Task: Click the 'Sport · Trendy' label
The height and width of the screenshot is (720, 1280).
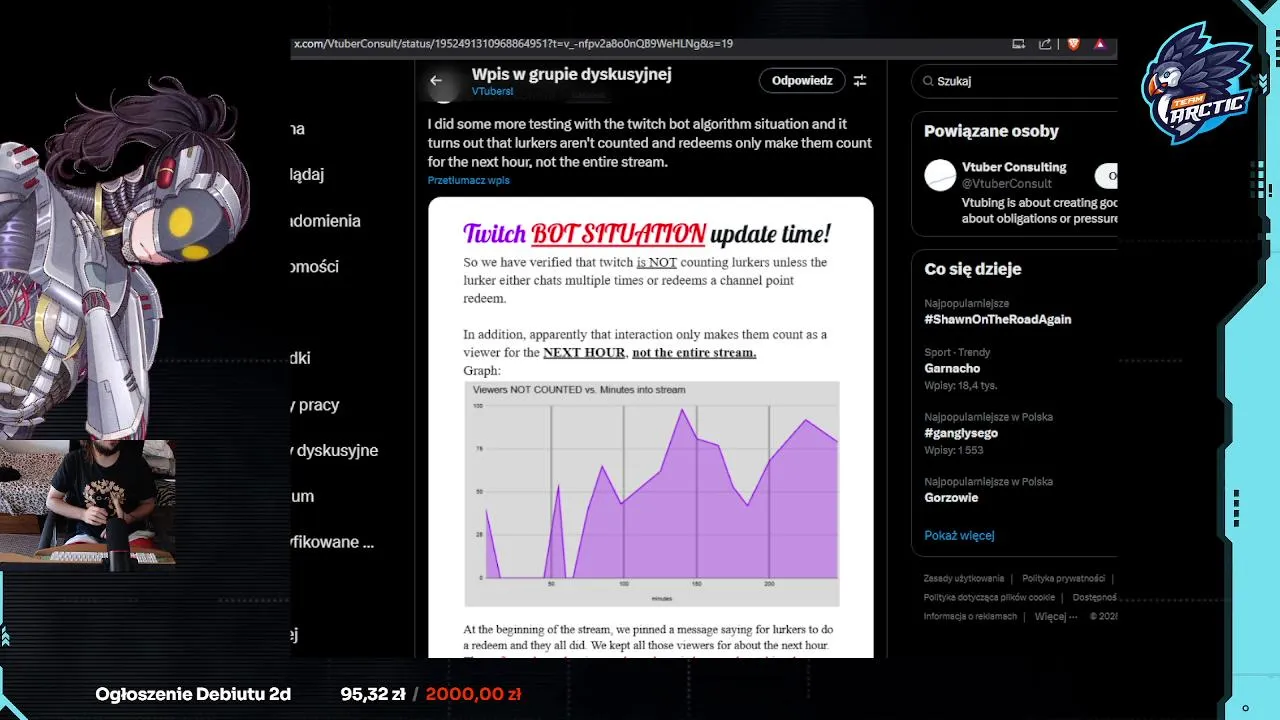Action: [957, 352]
